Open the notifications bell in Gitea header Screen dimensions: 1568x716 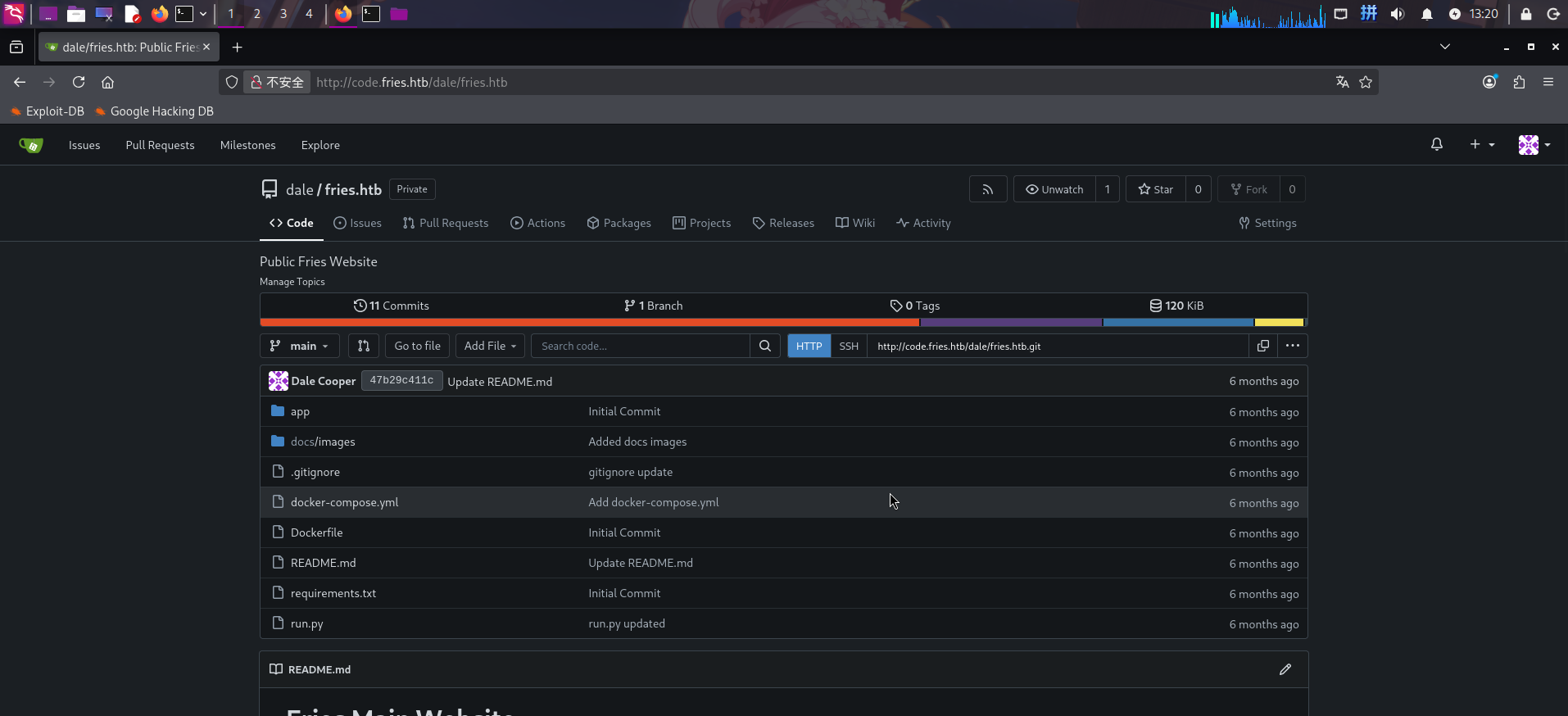click(1437, 144)
